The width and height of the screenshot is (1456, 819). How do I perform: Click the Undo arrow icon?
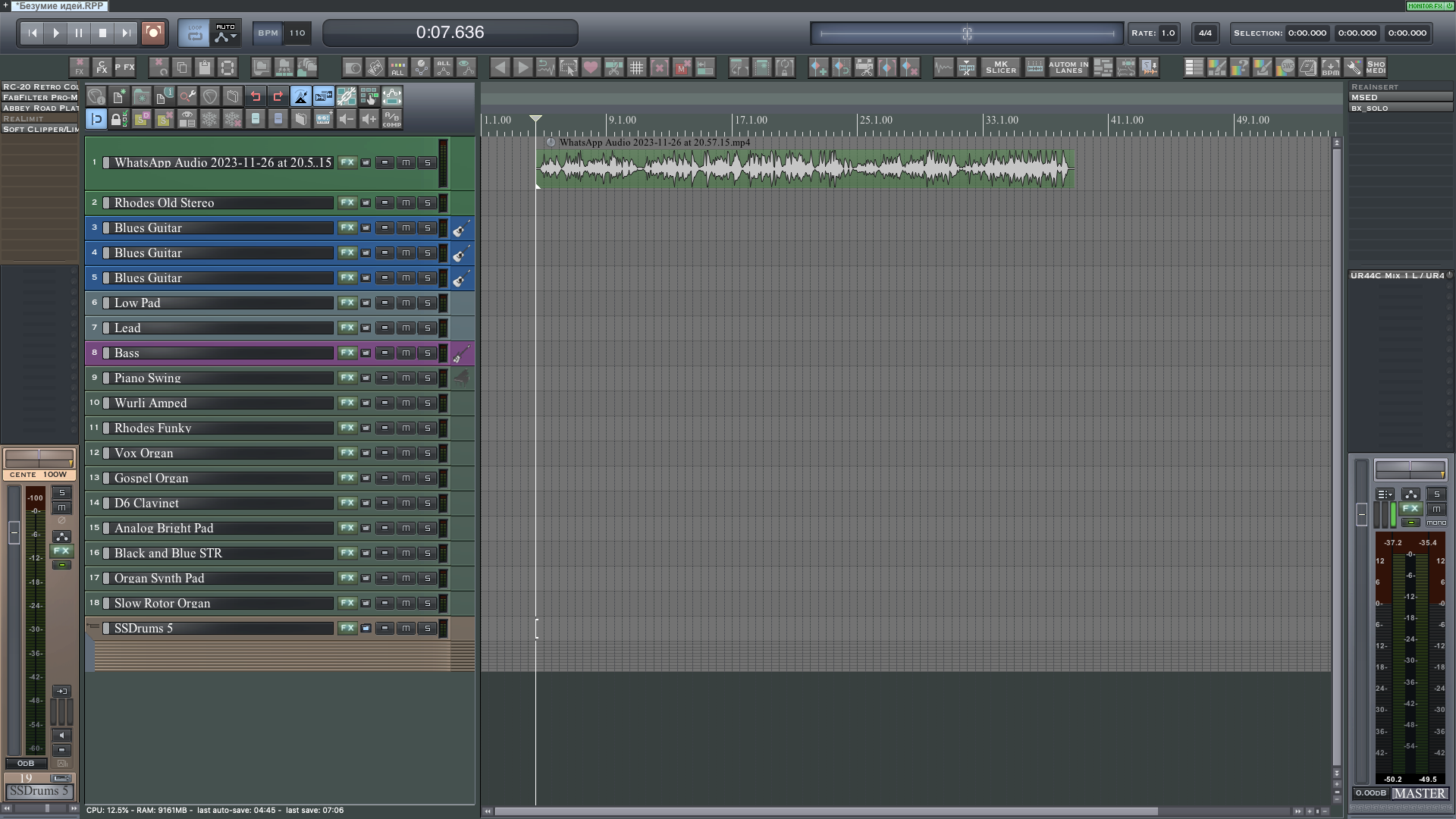[256, 96]
